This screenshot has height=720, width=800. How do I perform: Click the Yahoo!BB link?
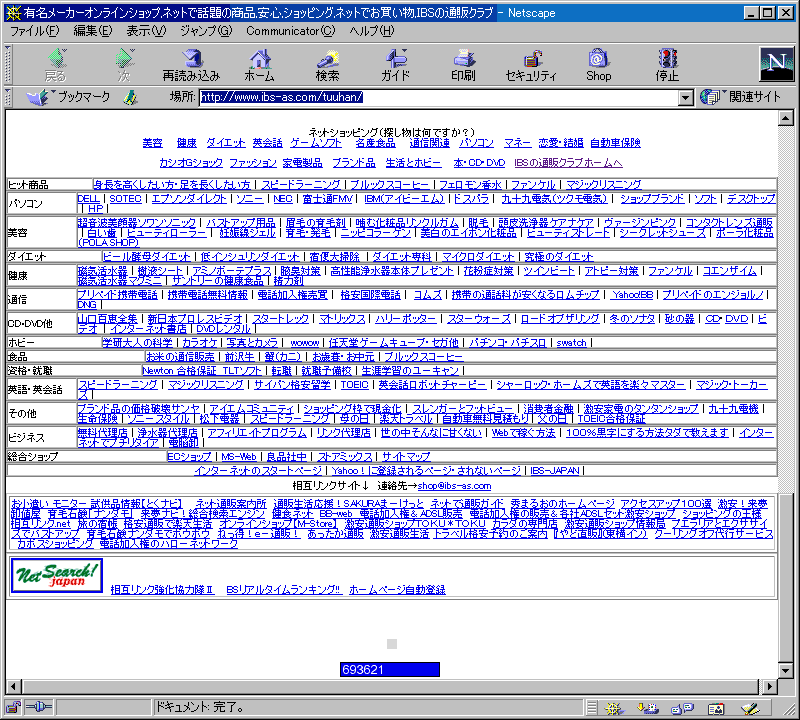tap(633, 295)
